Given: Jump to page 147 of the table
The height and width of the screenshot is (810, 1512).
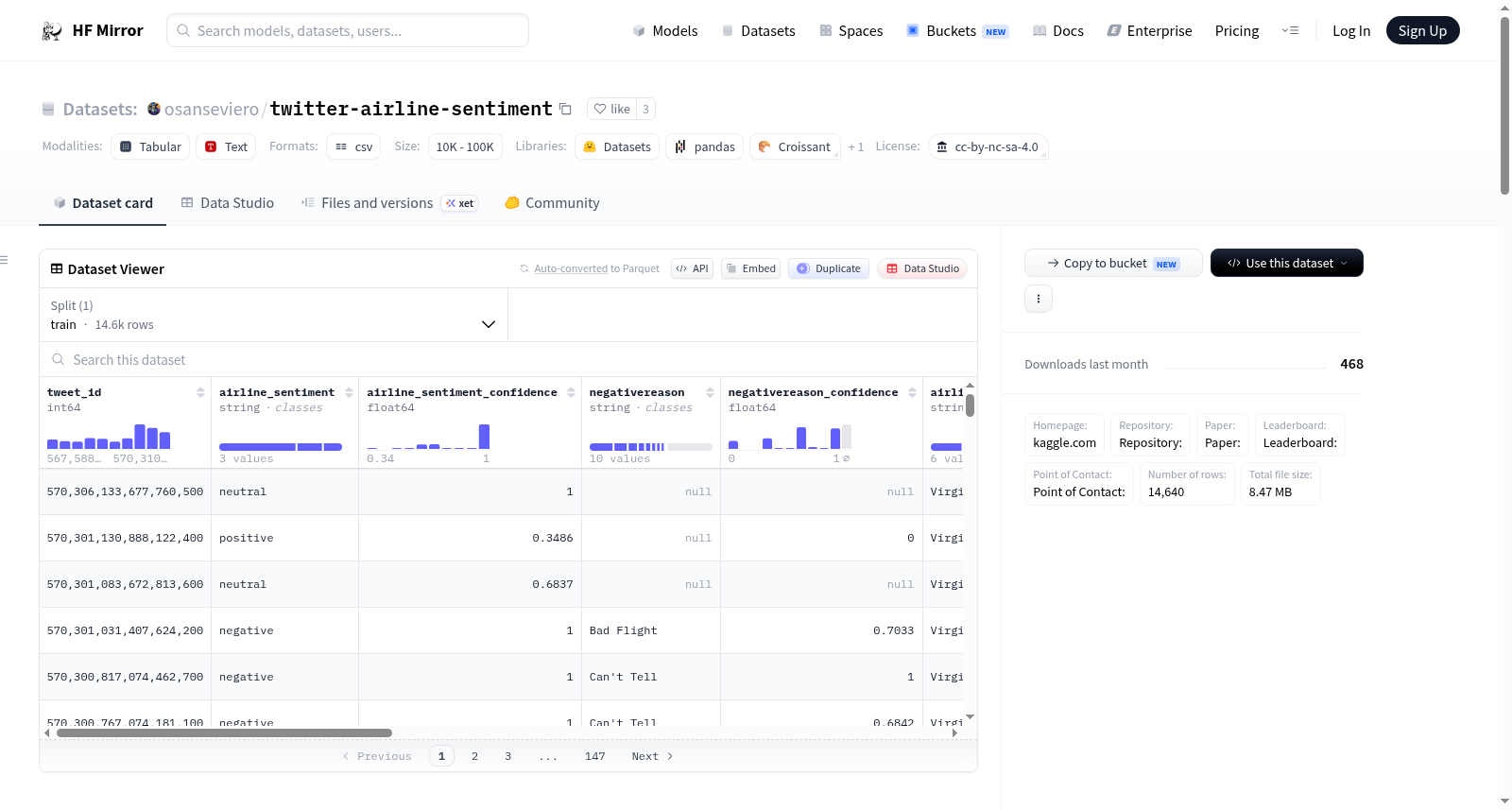Looking at the screenshot, I should point(594,756).
